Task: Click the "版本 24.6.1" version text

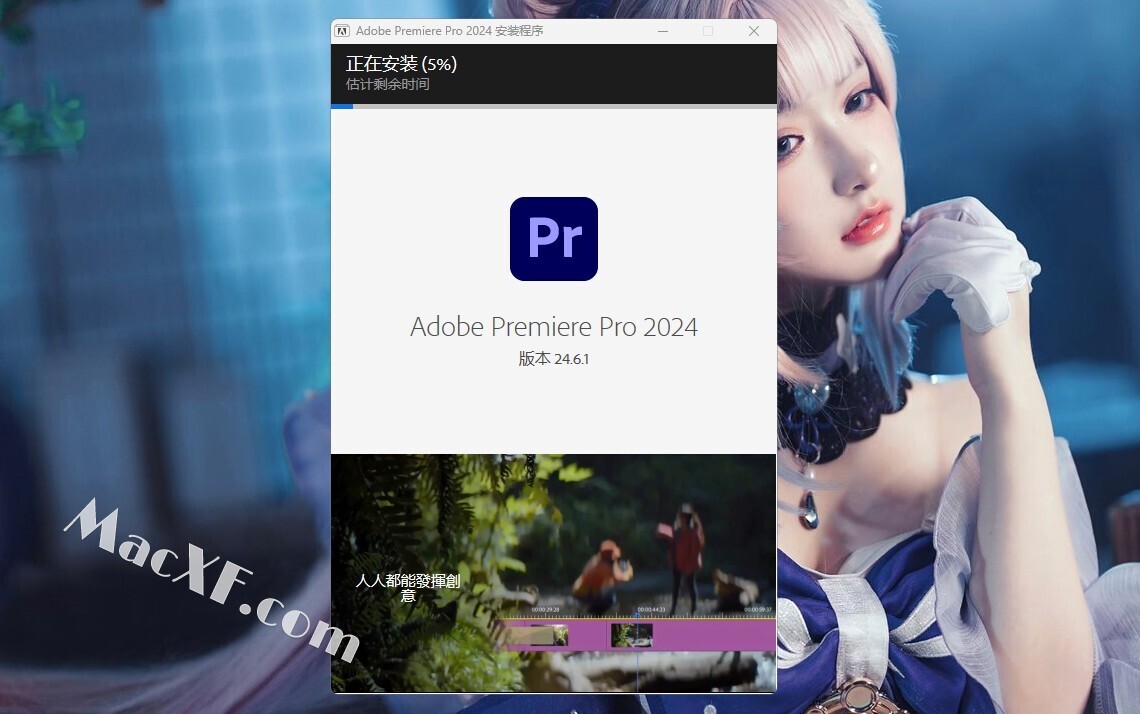Action: tap(554, 358)
